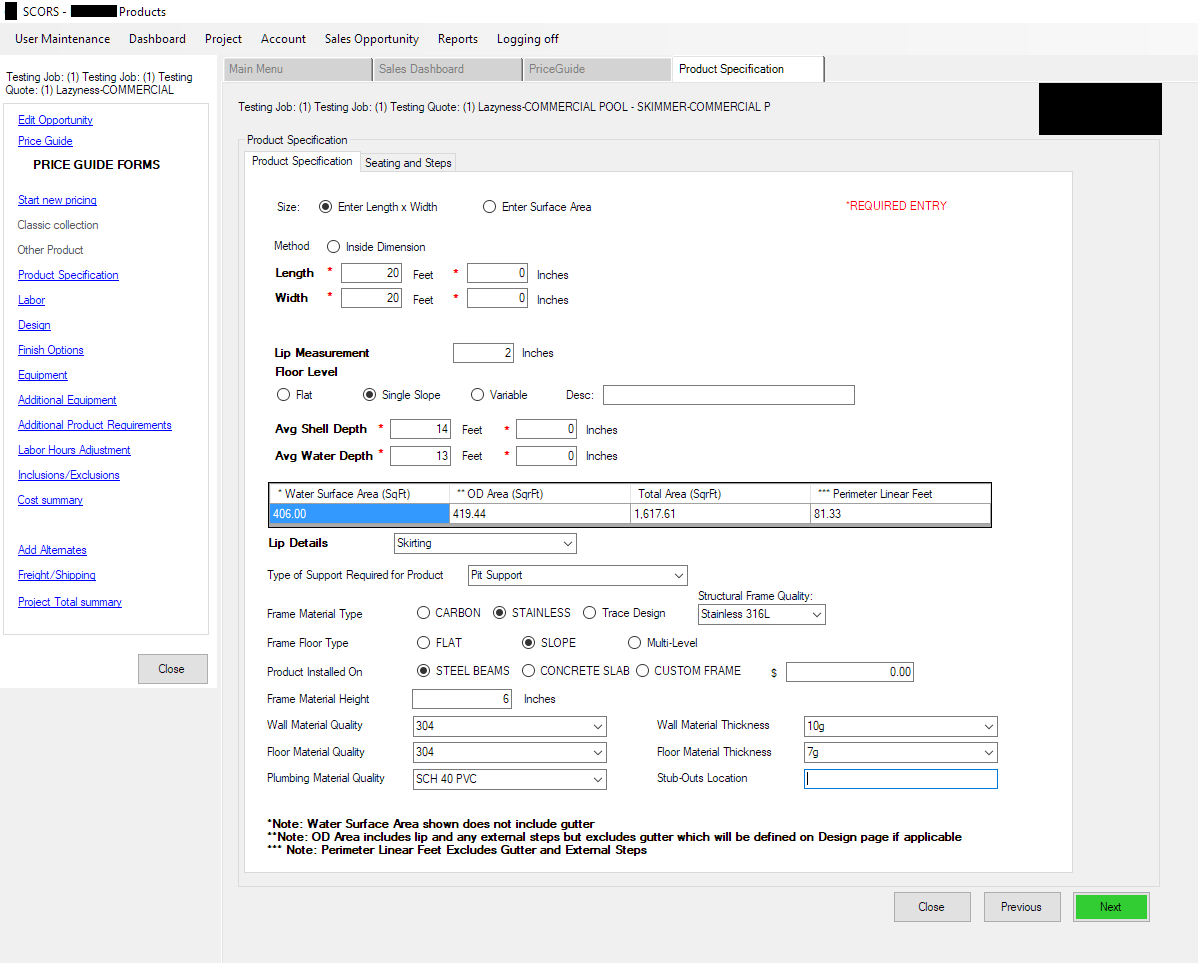Choose Single Slope floor level
Image resolution: width=1198 pixels, height=963 pixels.
pos(370,395)
